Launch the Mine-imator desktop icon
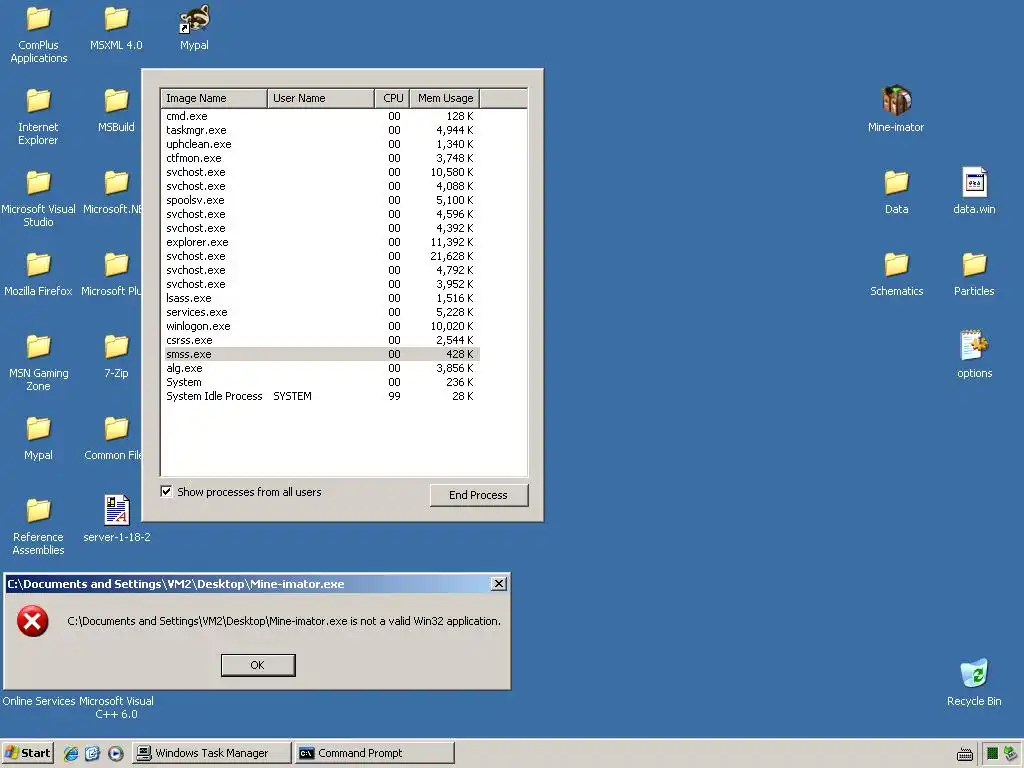This screenshot has width=1024, height=768. (897, 101)
